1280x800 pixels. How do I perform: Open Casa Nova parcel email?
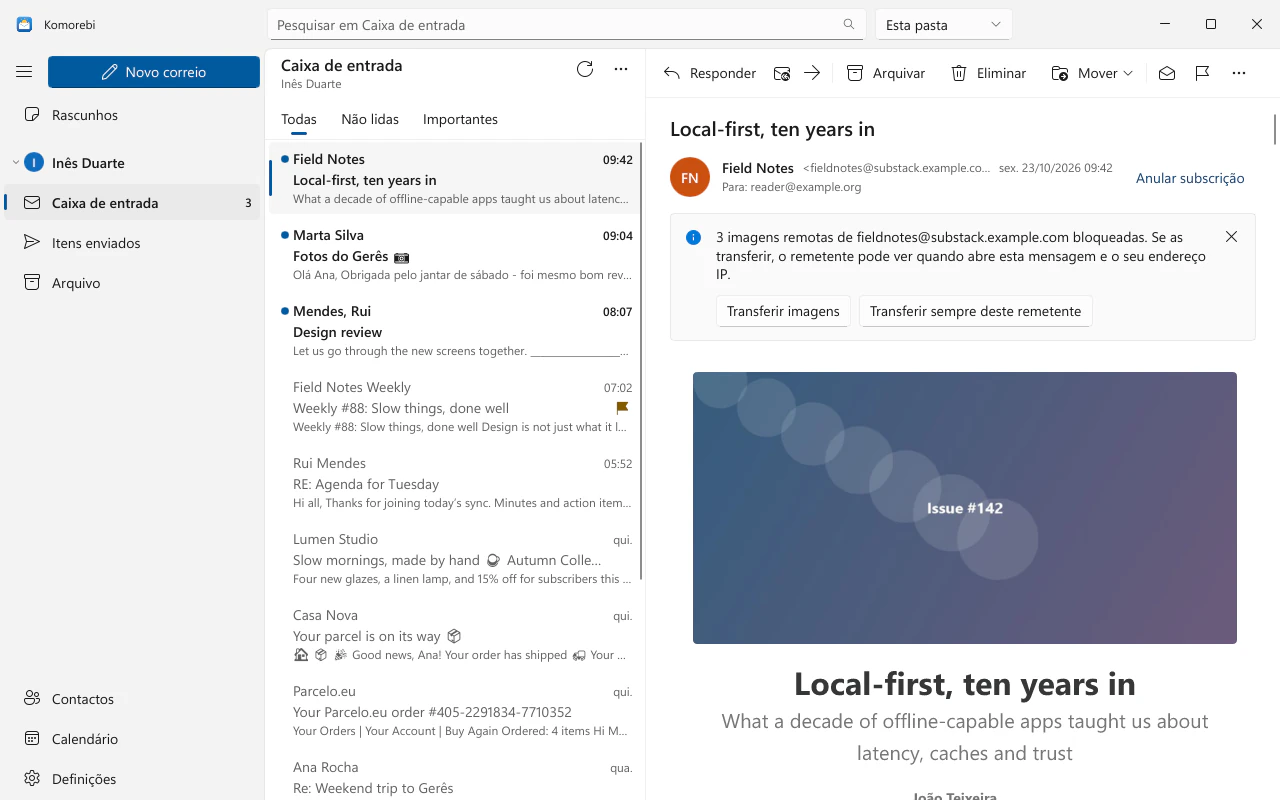pos(455,636)
